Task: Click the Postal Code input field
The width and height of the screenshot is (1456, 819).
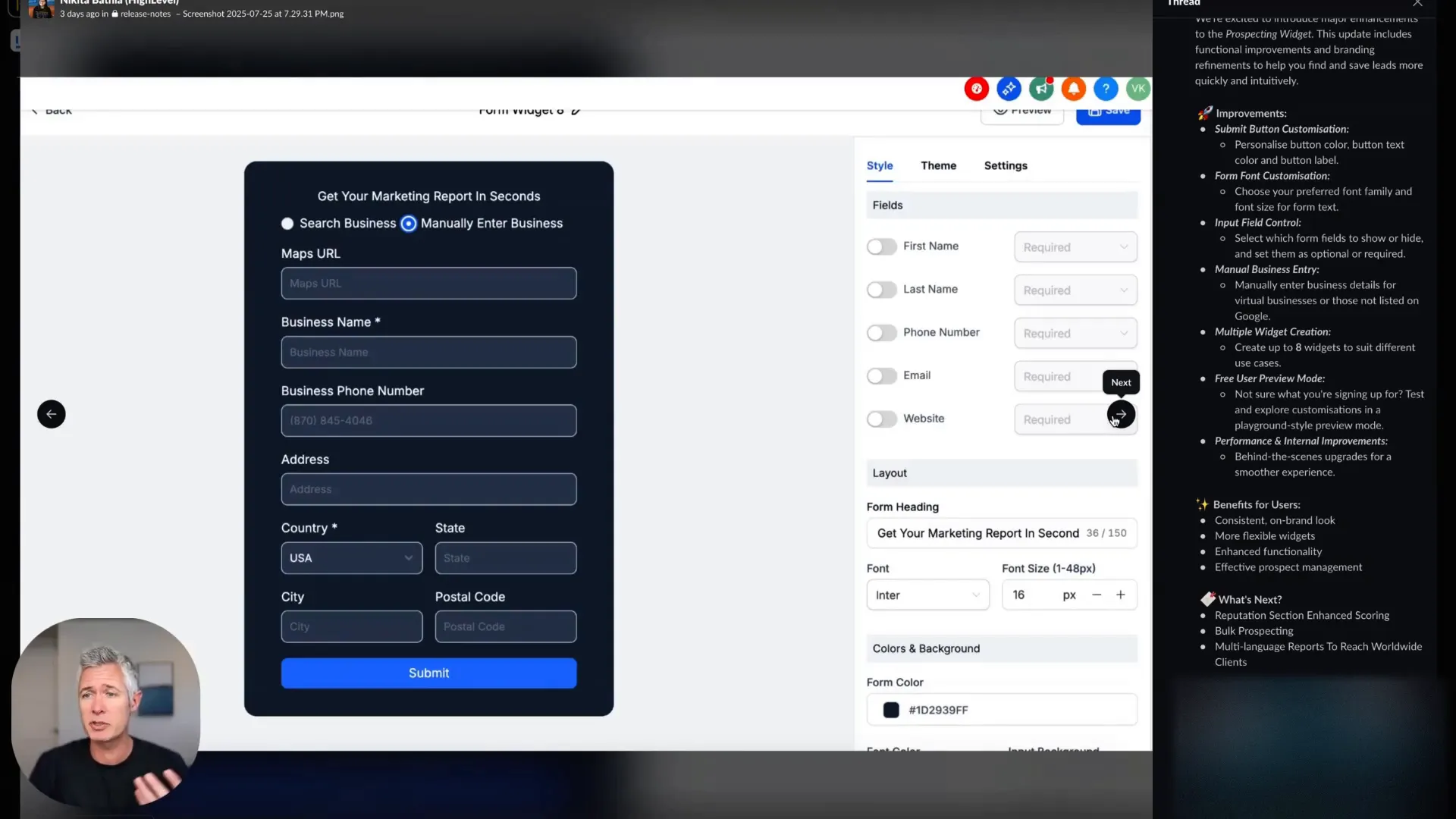Action: [x=506, y=627]
